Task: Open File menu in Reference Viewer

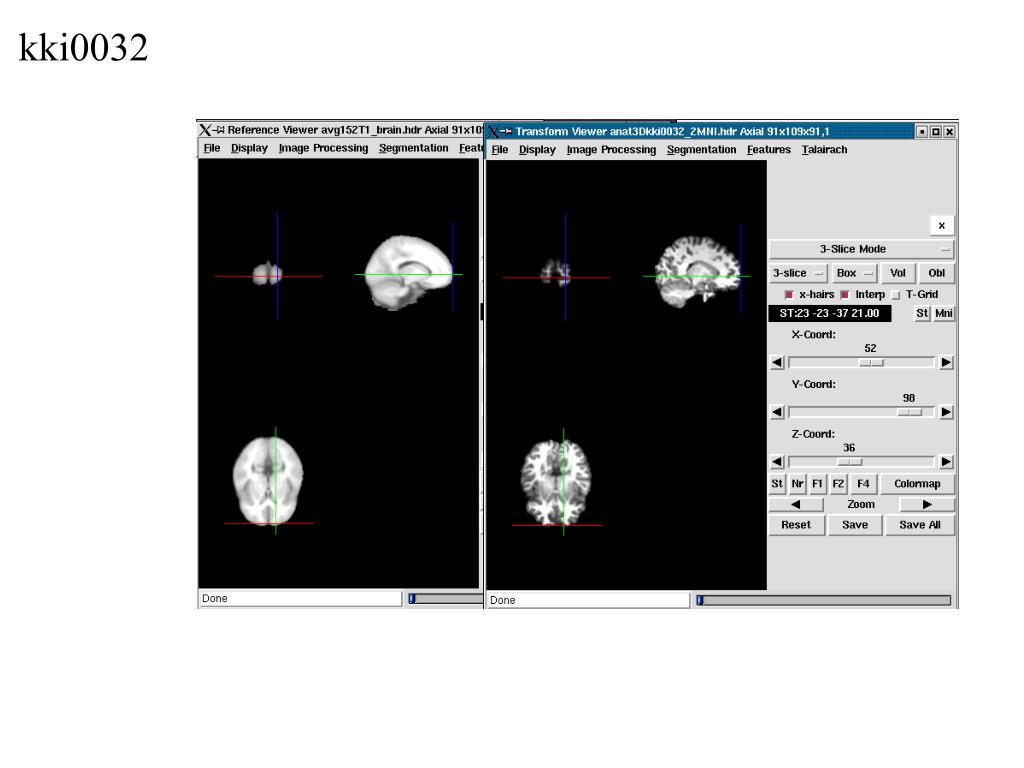Action: (212, 148)
